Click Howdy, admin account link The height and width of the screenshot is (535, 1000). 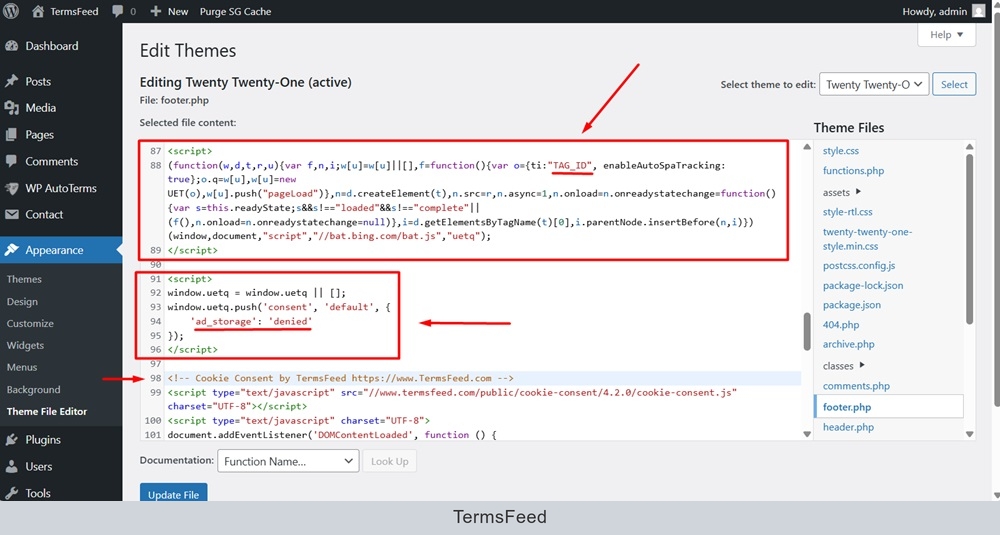click(934, 11)
